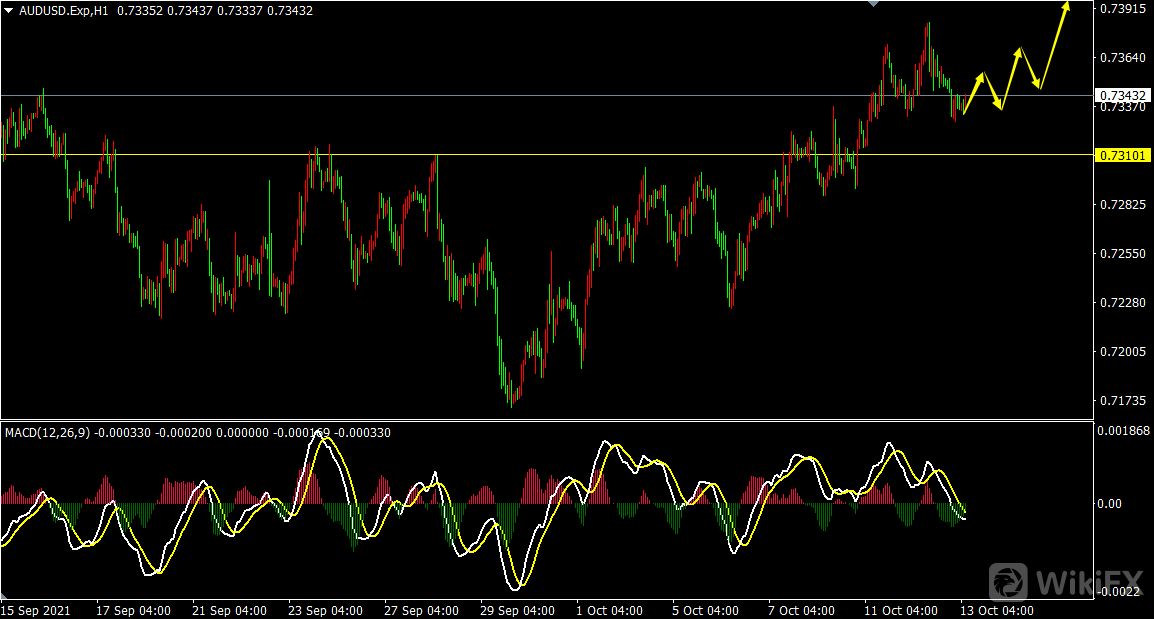Click the 0.73915 price scale label
Screen dimensions: 1154x619
(1122, 9)
